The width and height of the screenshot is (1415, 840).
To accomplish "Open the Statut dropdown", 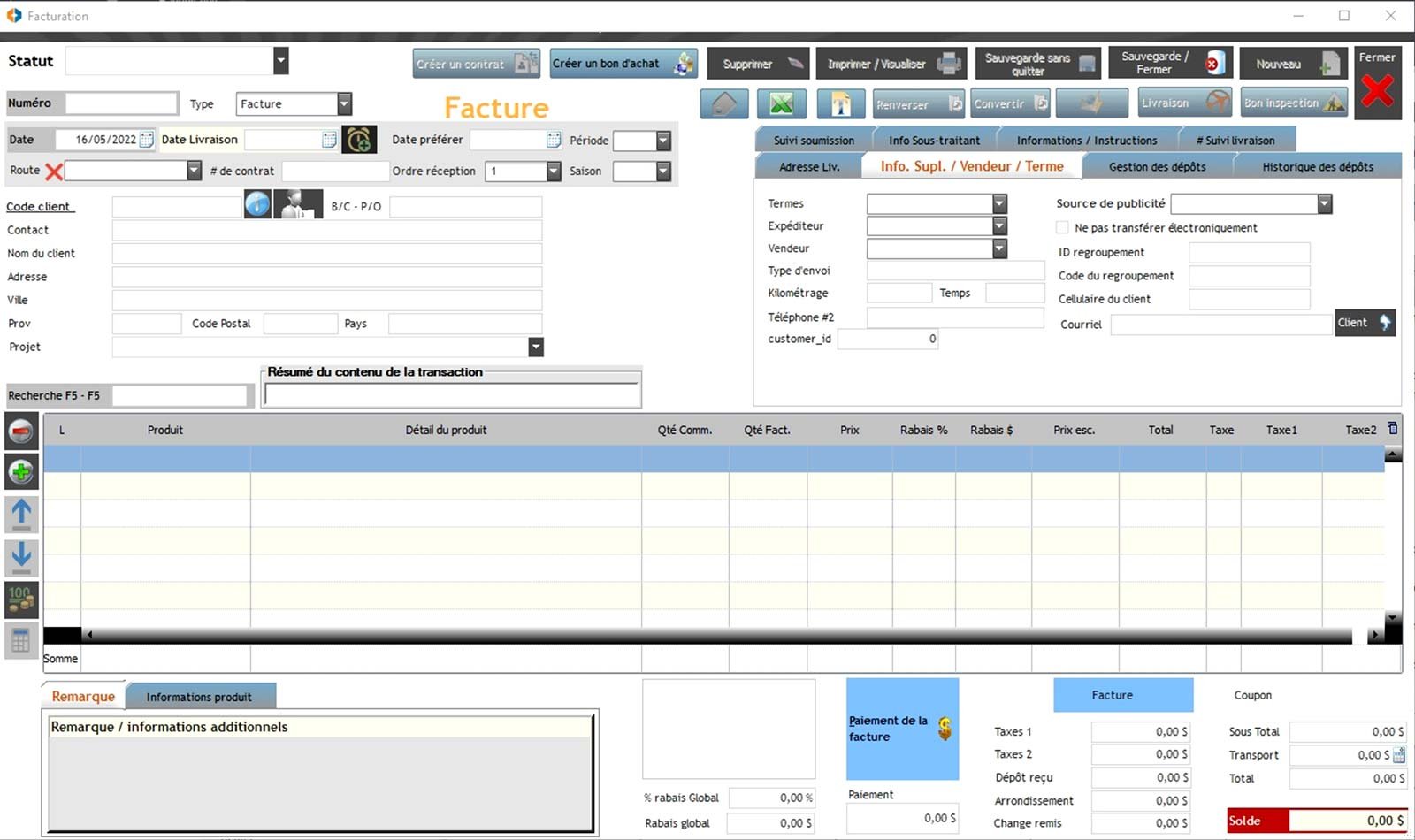I will click(281, 61).
